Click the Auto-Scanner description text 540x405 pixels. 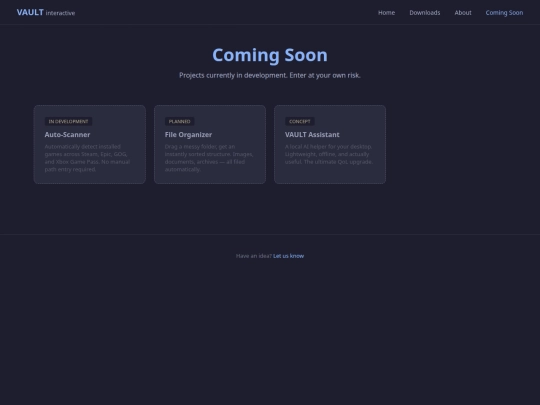(x=87, y=158)
